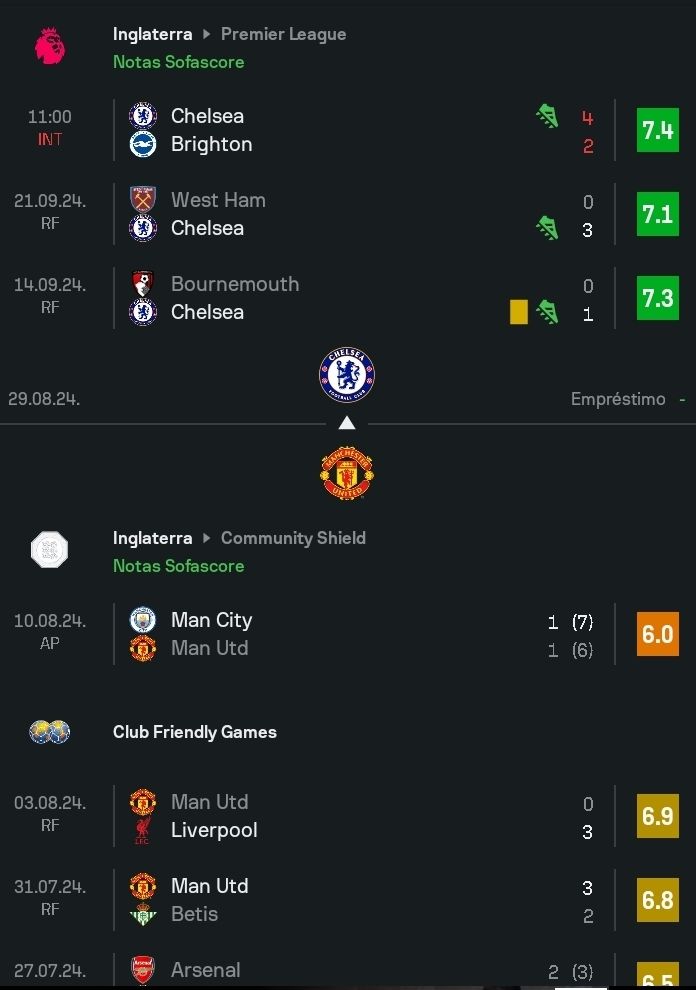Click the Brighton club badge
Image resolution: width=696 pixels, height=990 pixels.
tap(143, 144)
